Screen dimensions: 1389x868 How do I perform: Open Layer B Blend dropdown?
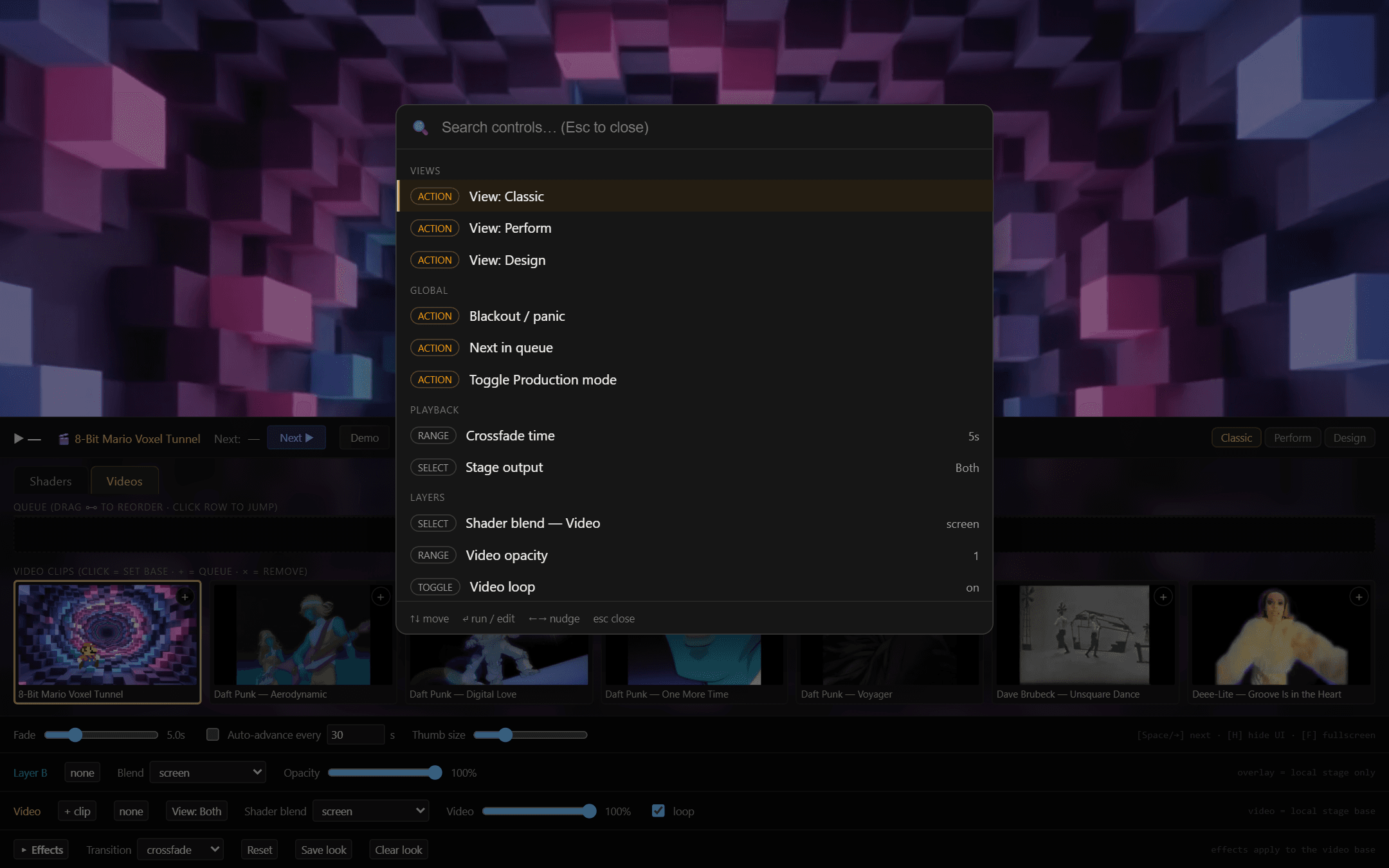tap(208, 773)
